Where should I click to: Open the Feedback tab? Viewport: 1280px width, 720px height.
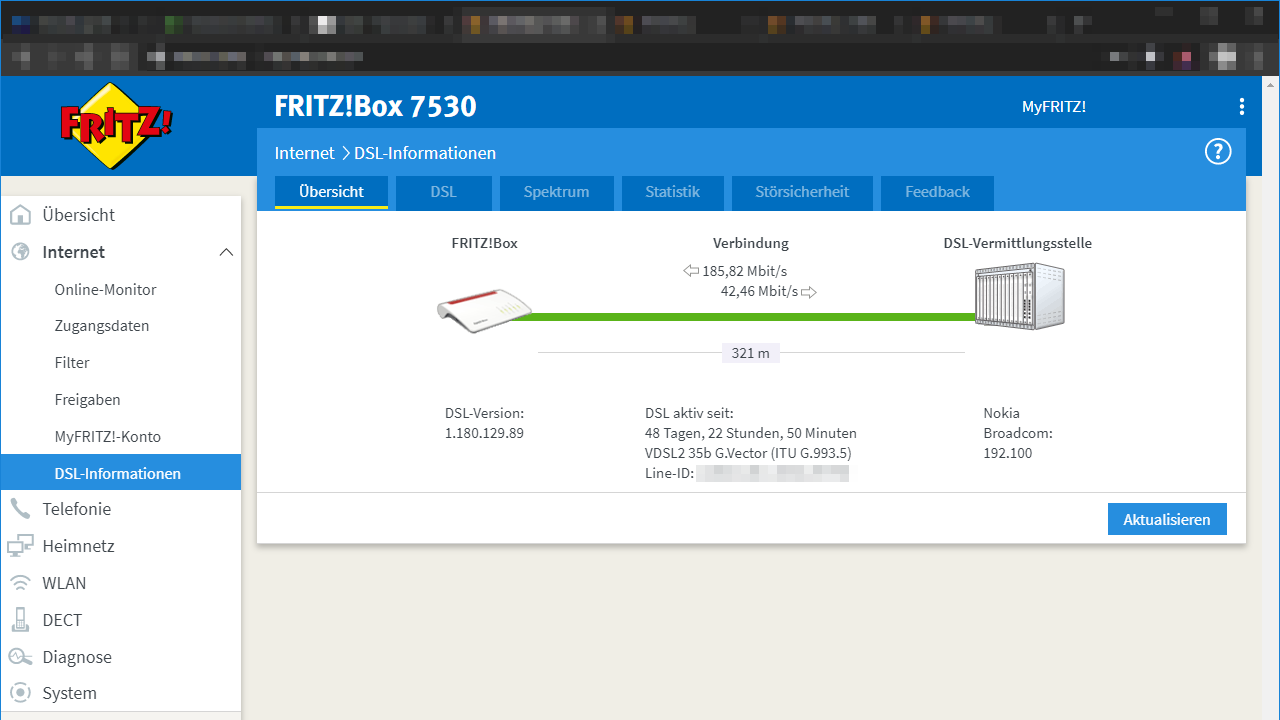pos(937,192)
